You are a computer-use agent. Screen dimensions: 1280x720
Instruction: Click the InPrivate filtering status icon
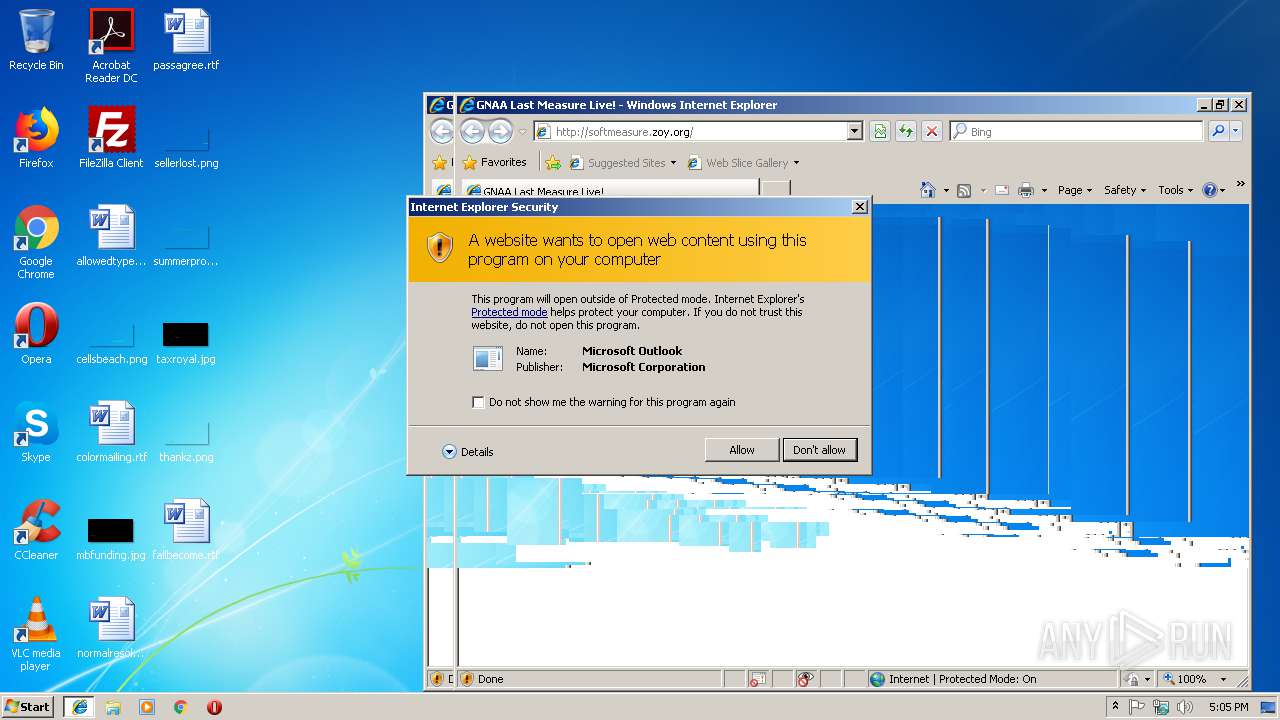click(805, 679)
